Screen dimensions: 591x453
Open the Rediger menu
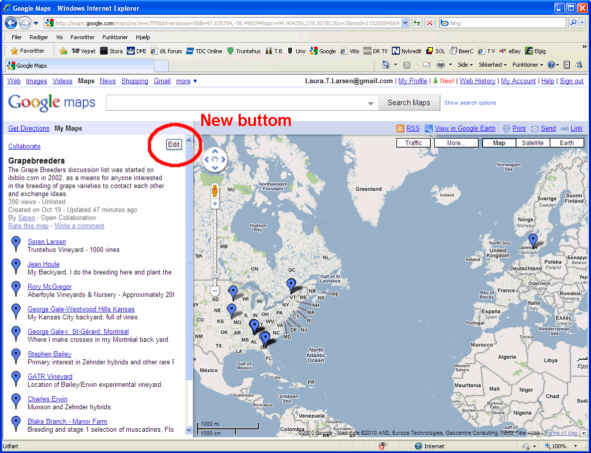38,37
